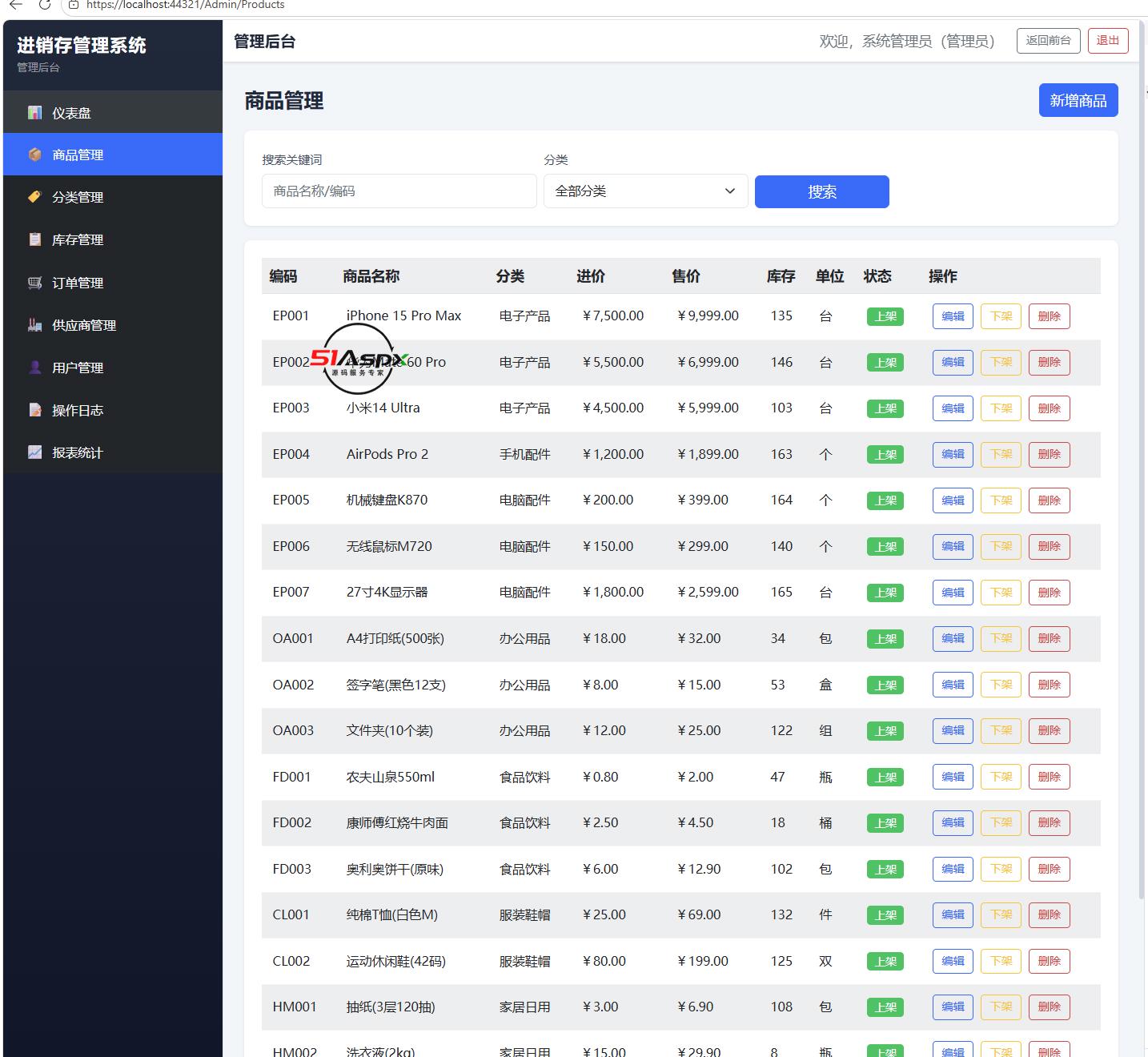The width and height of the screenshot is (1148, 1057).
Task: Click the 库存 column header
Action: point(781,276)
